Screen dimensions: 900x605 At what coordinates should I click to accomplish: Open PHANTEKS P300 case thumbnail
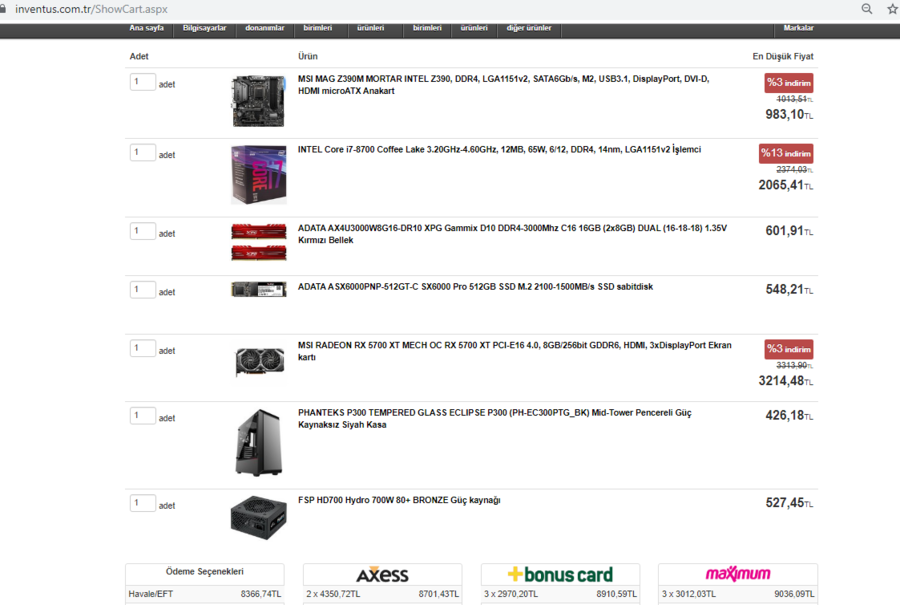[259, 443]
